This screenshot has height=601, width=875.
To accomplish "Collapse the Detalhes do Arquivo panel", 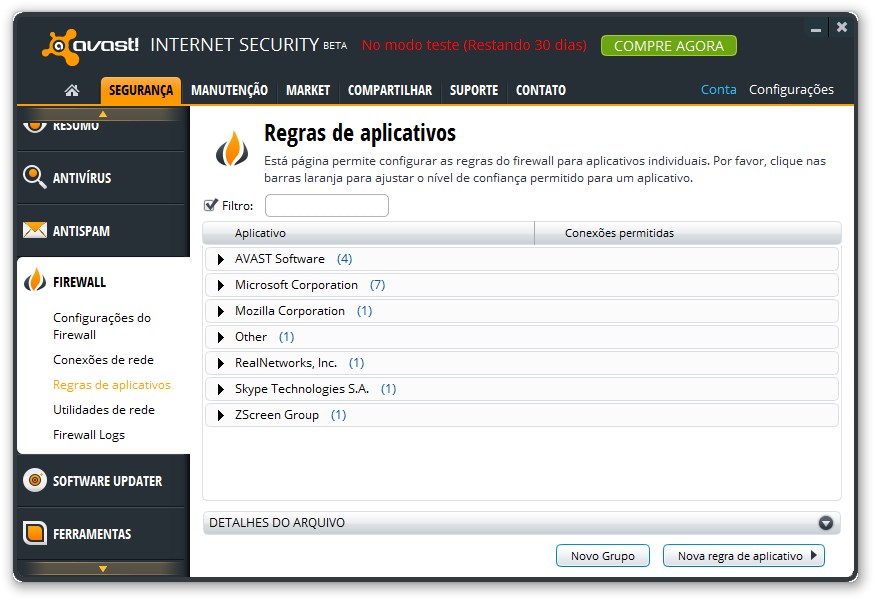I will [x=826, y=522].
